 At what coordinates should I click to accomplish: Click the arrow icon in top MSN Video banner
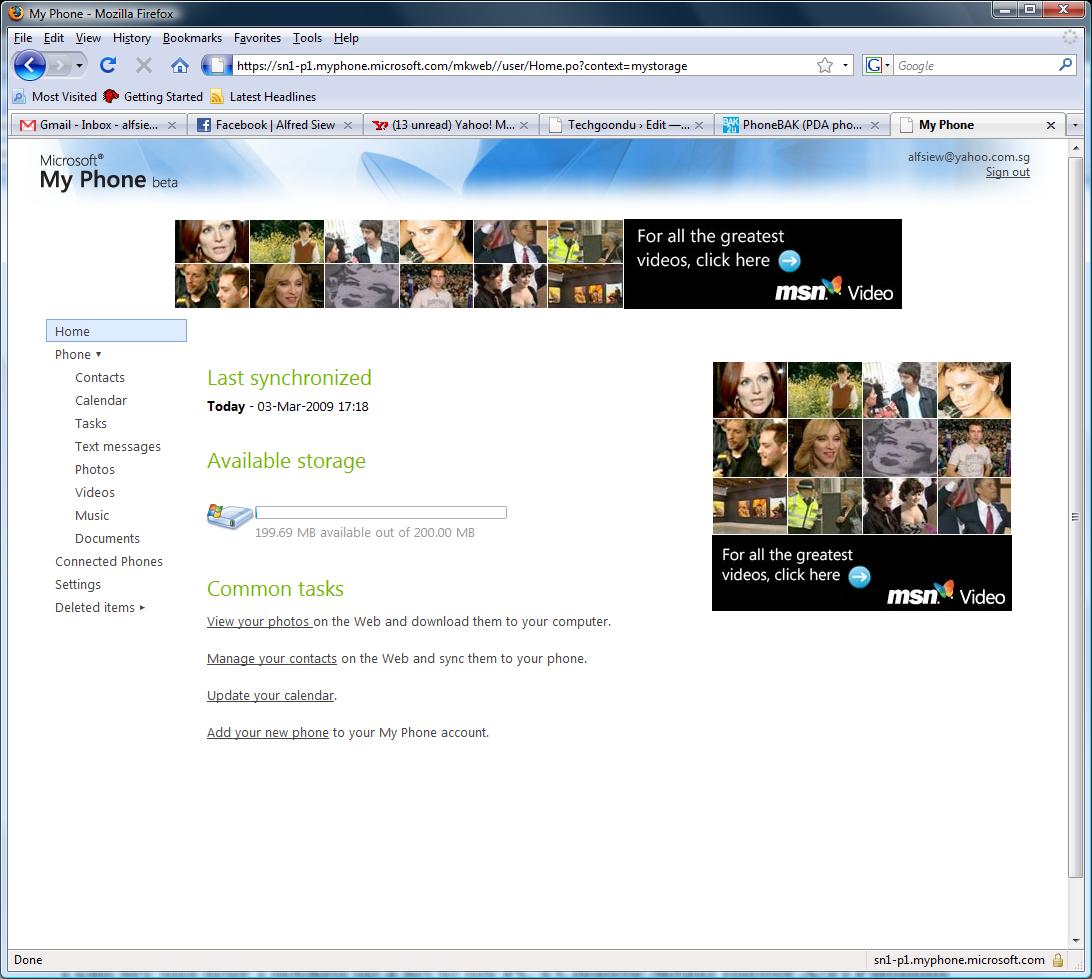click(x=789, y=261)
